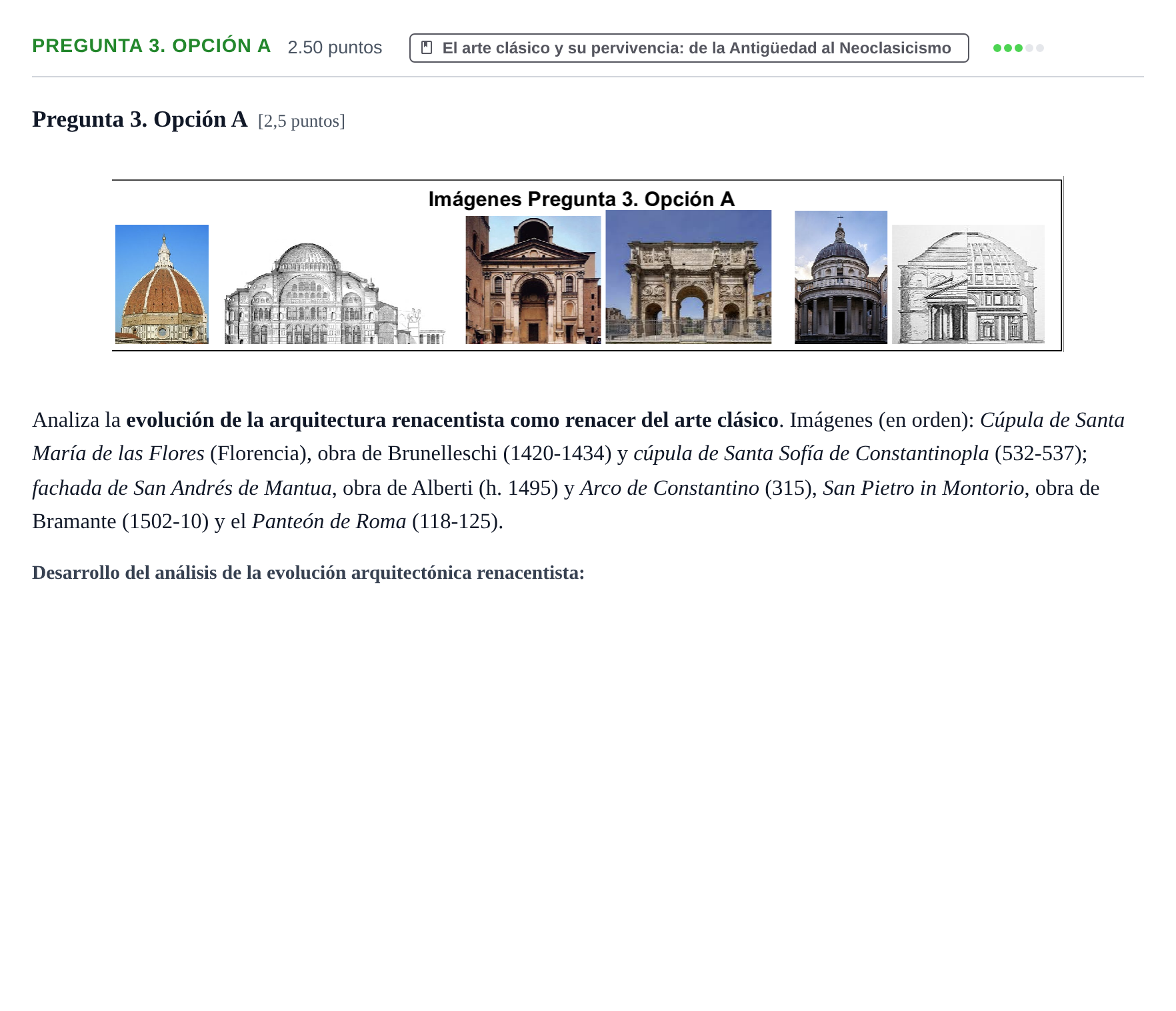Open the San Pietro in Montorio tempietto photo
Screen dimensions: 1176x1011
841,277
